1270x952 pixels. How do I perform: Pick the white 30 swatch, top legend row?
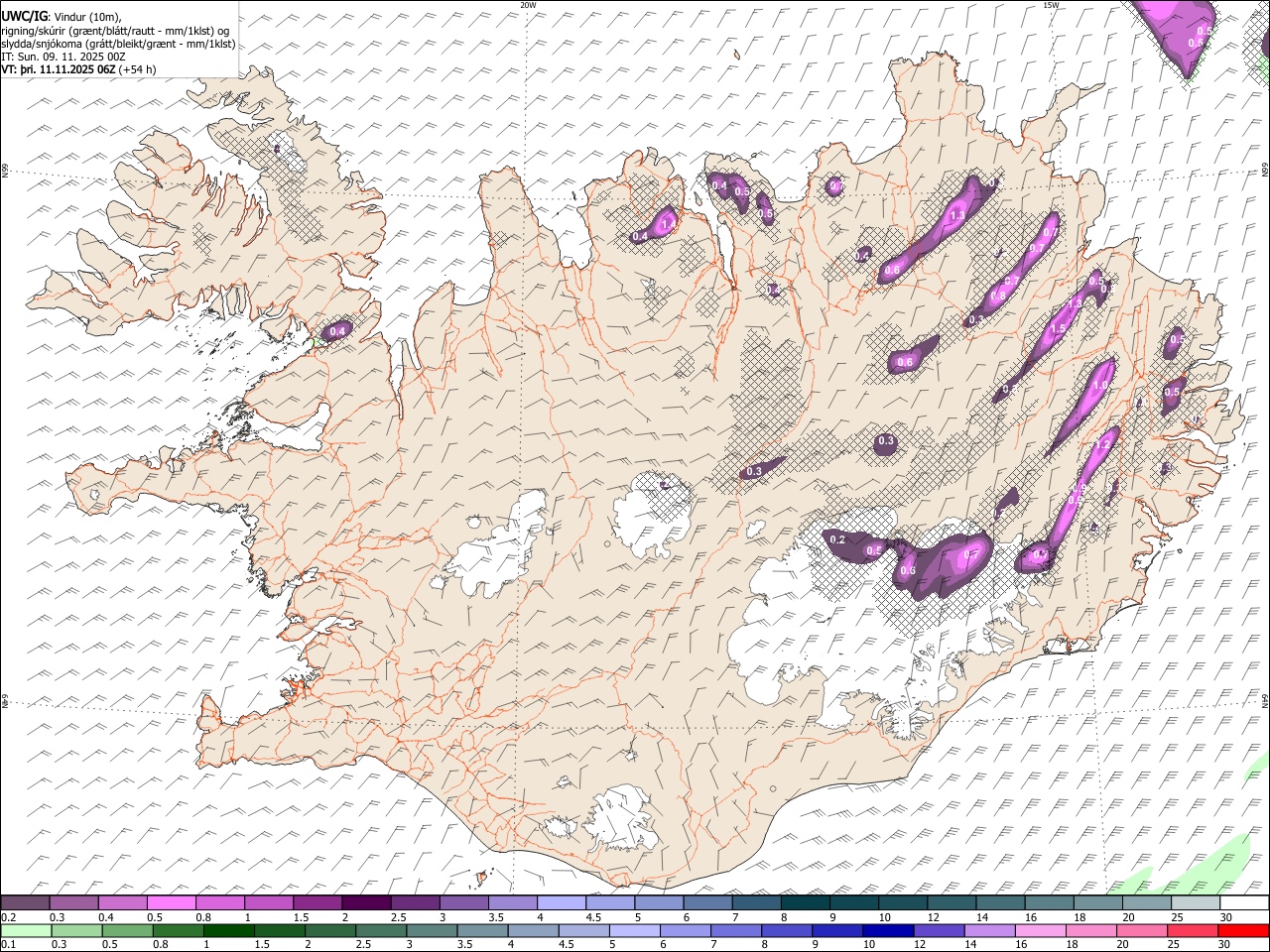point(1244,902)
